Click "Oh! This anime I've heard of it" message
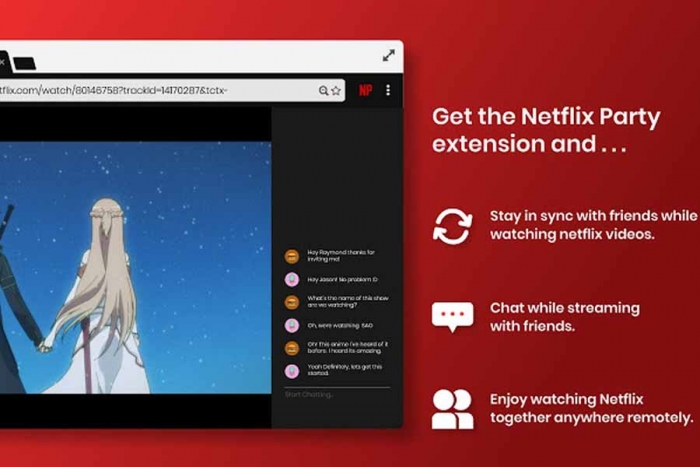Image resolution: width=700 pixels, height=467 pixels. [x=348, y=347]
